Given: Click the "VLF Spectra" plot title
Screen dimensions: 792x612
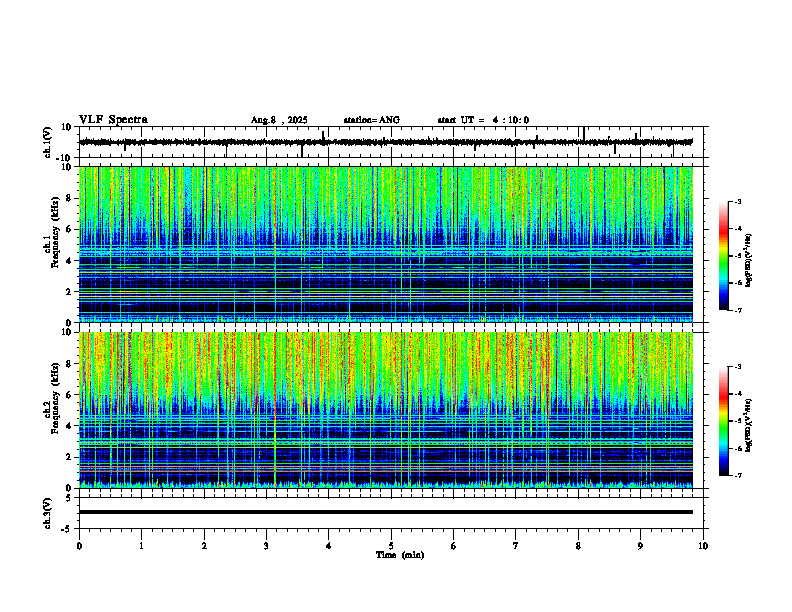Looking at the screenshot, I should (113, 120).
